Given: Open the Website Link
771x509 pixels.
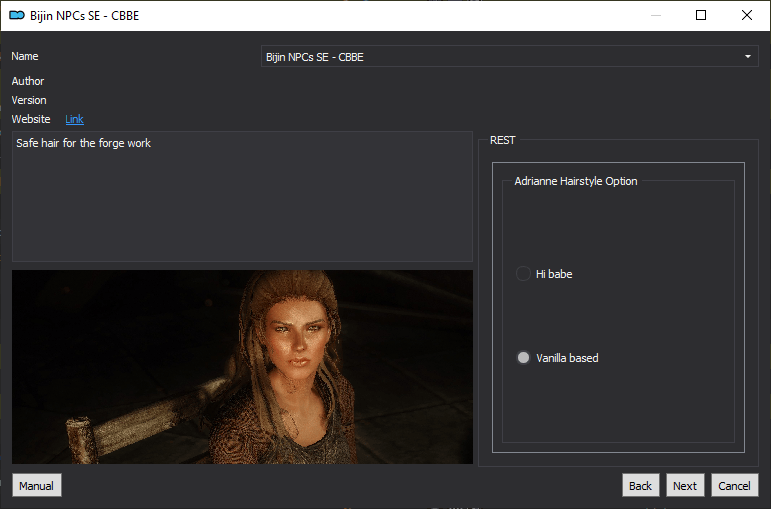Looking at the screenshot, I should point(74,119).
